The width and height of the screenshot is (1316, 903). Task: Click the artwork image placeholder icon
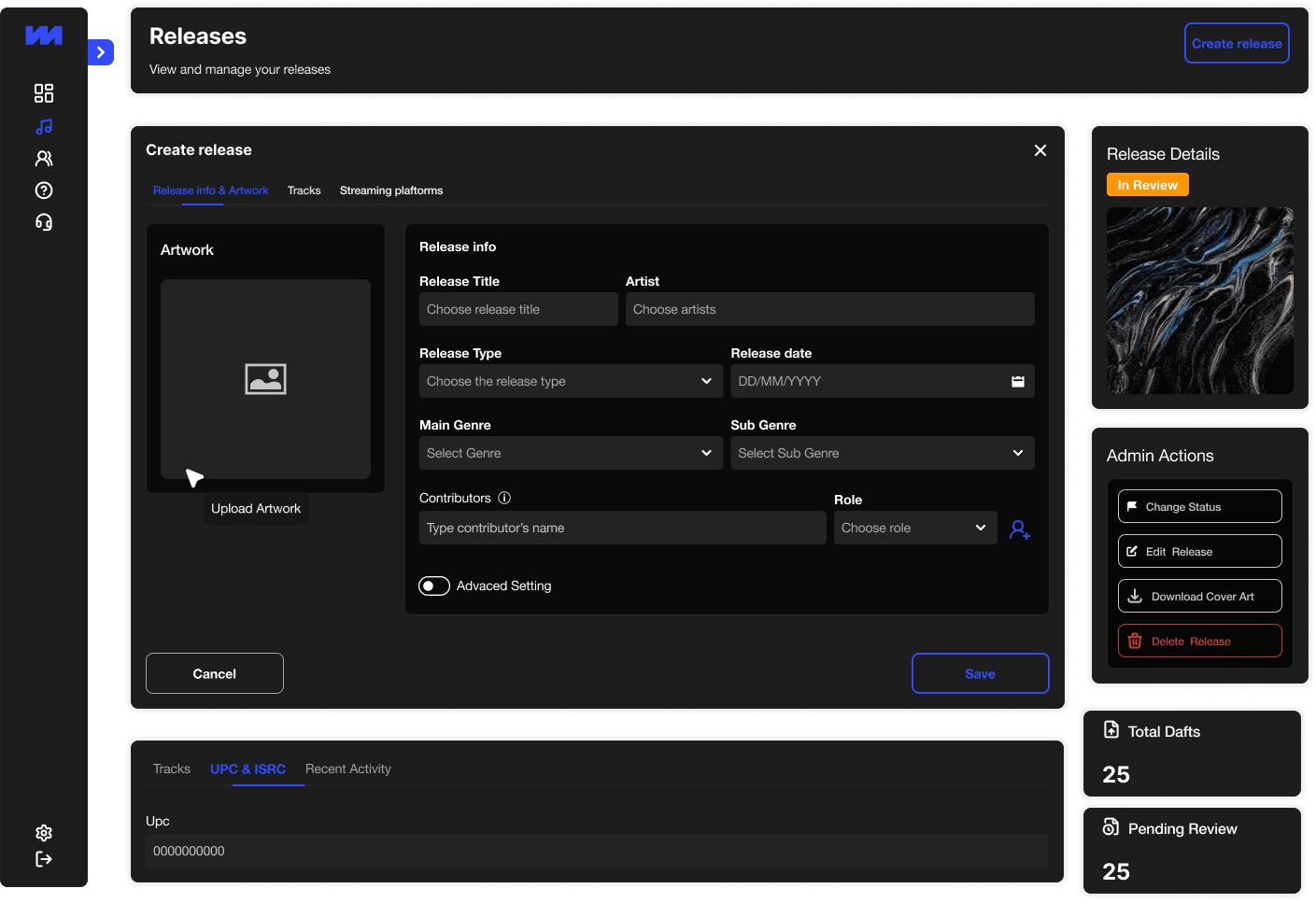click(x=265, y=379)
